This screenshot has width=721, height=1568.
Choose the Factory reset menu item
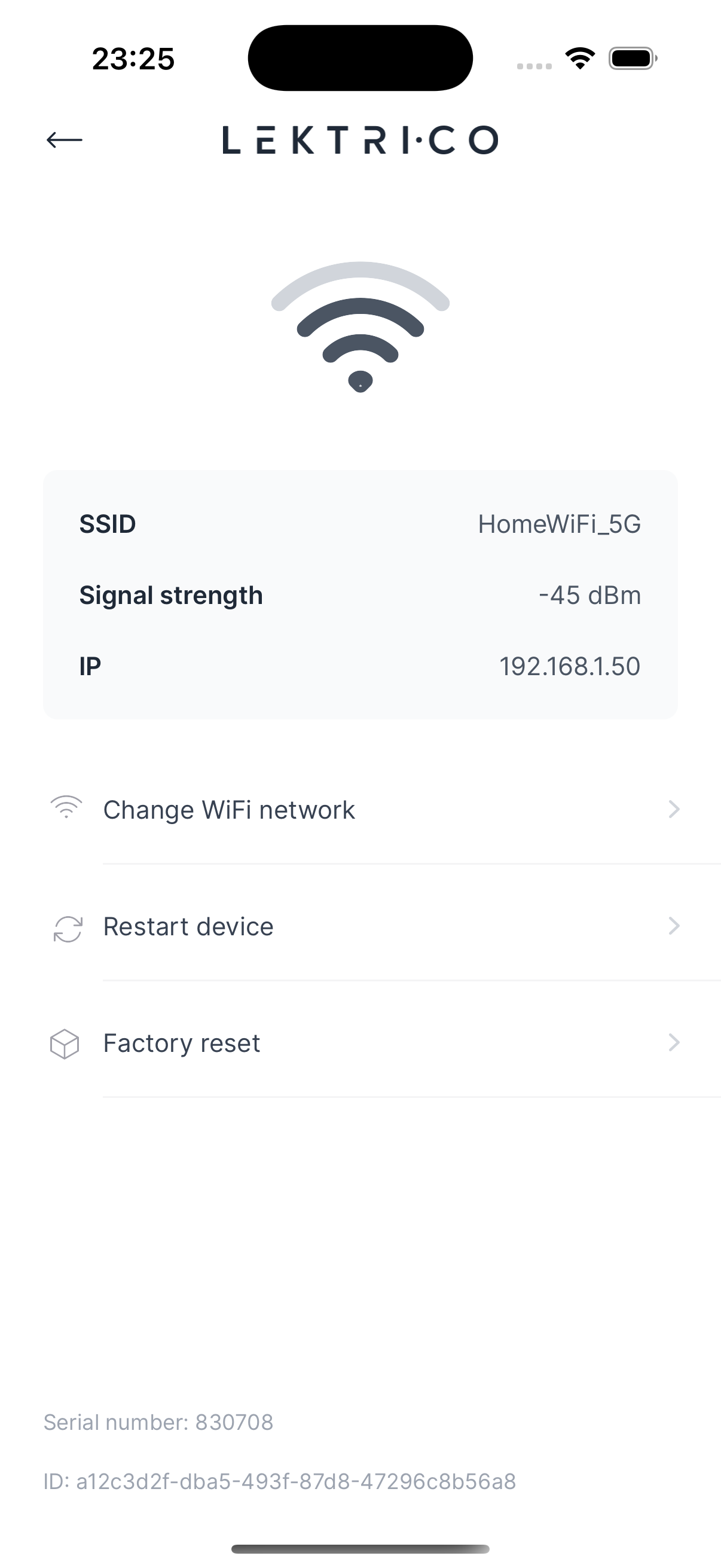point(181,1044)
